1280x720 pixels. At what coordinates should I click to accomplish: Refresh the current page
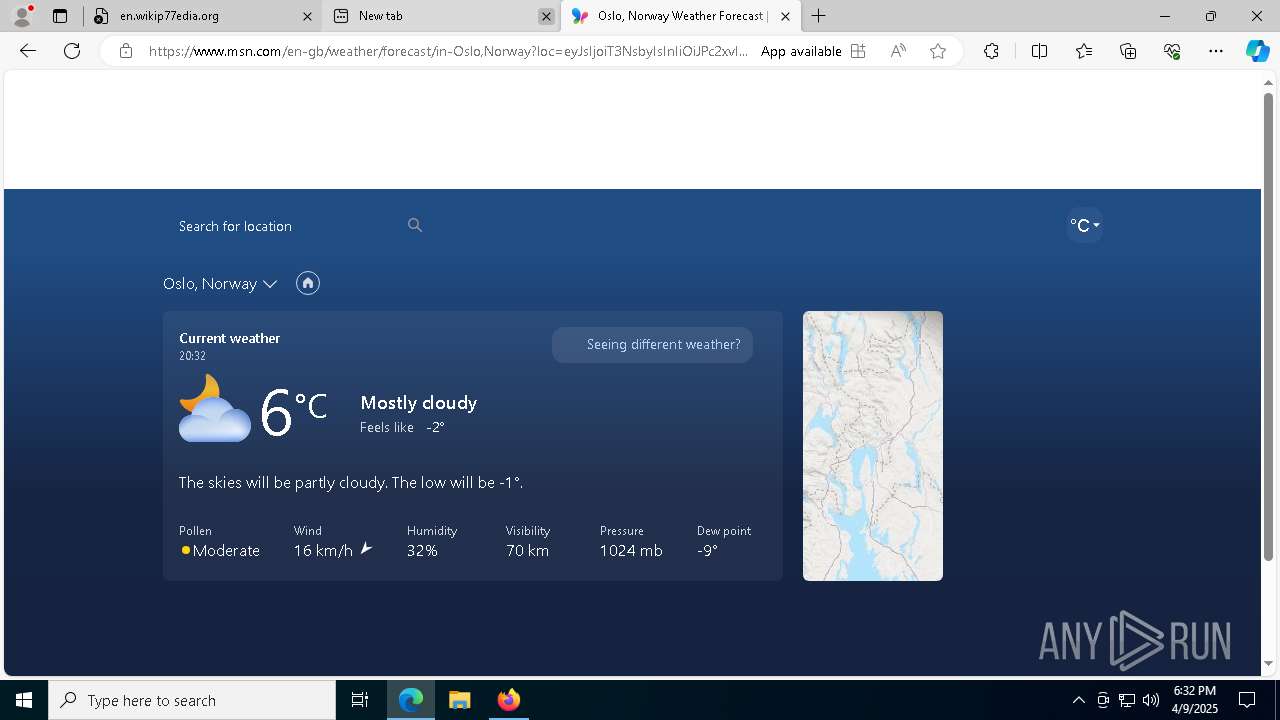pyautogui.click(x=72, y=51)
